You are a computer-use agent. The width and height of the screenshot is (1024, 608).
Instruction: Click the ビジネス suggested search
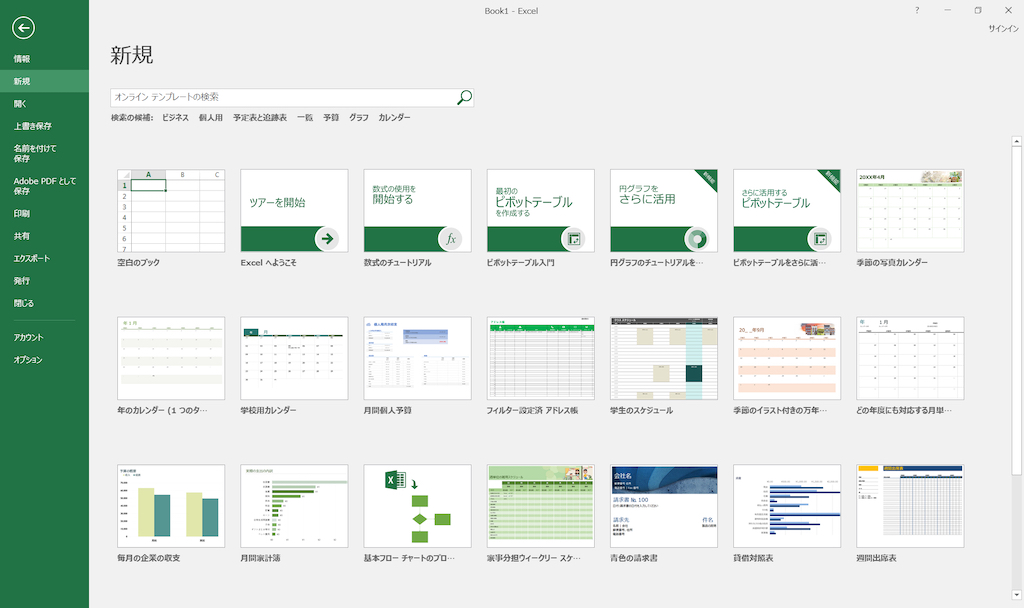(x=175, y=118)
